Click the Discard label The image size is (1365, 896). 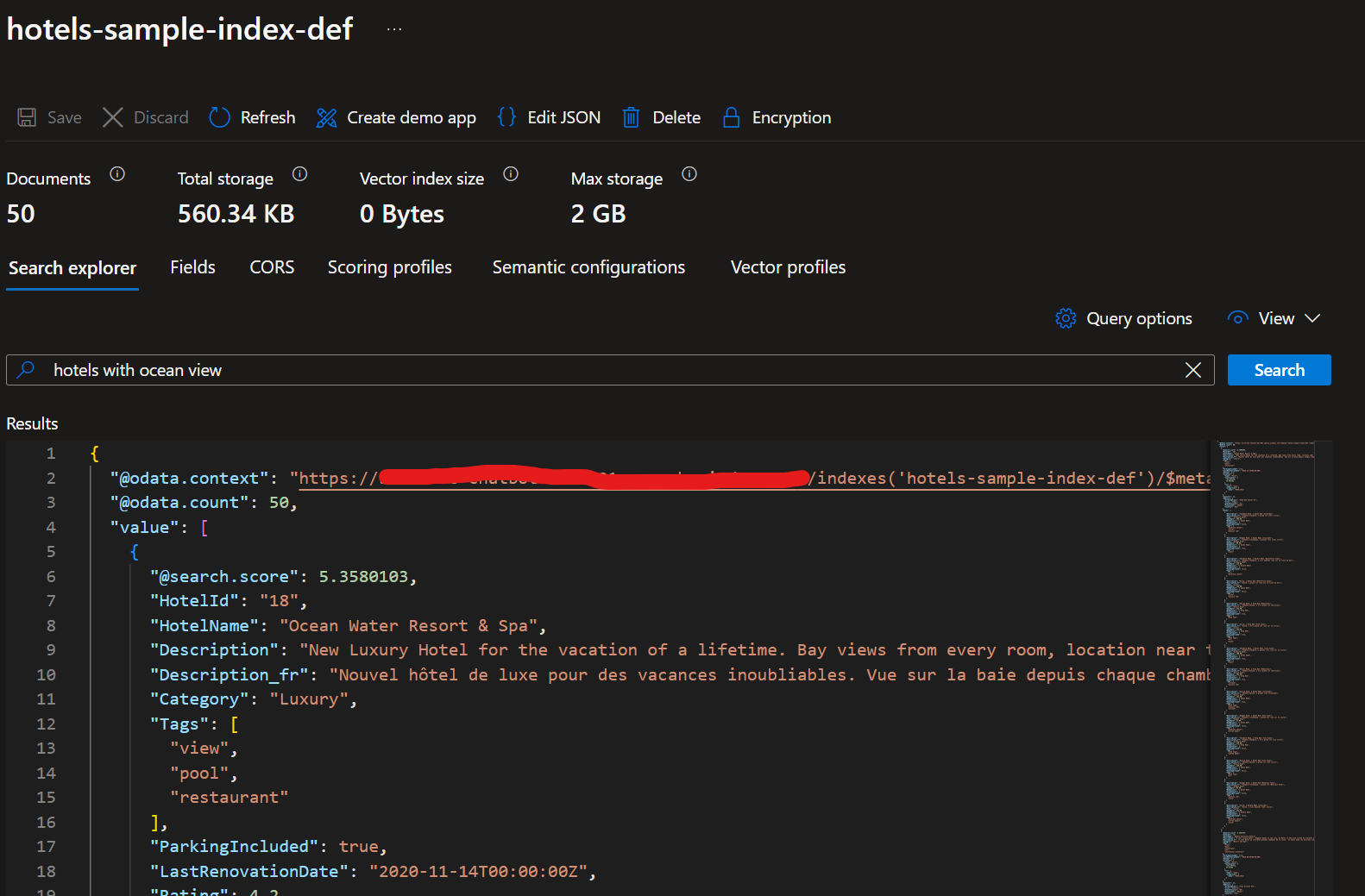[x=161, y=117]
